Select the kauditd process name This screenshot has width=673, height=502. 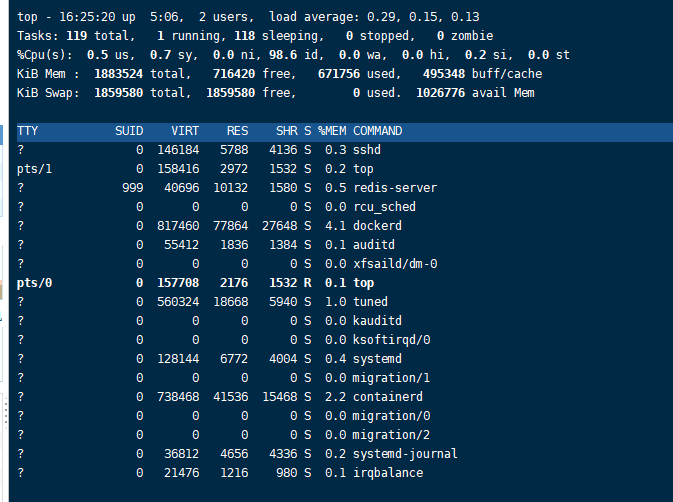pyautogui.click(x=377, y=321)
